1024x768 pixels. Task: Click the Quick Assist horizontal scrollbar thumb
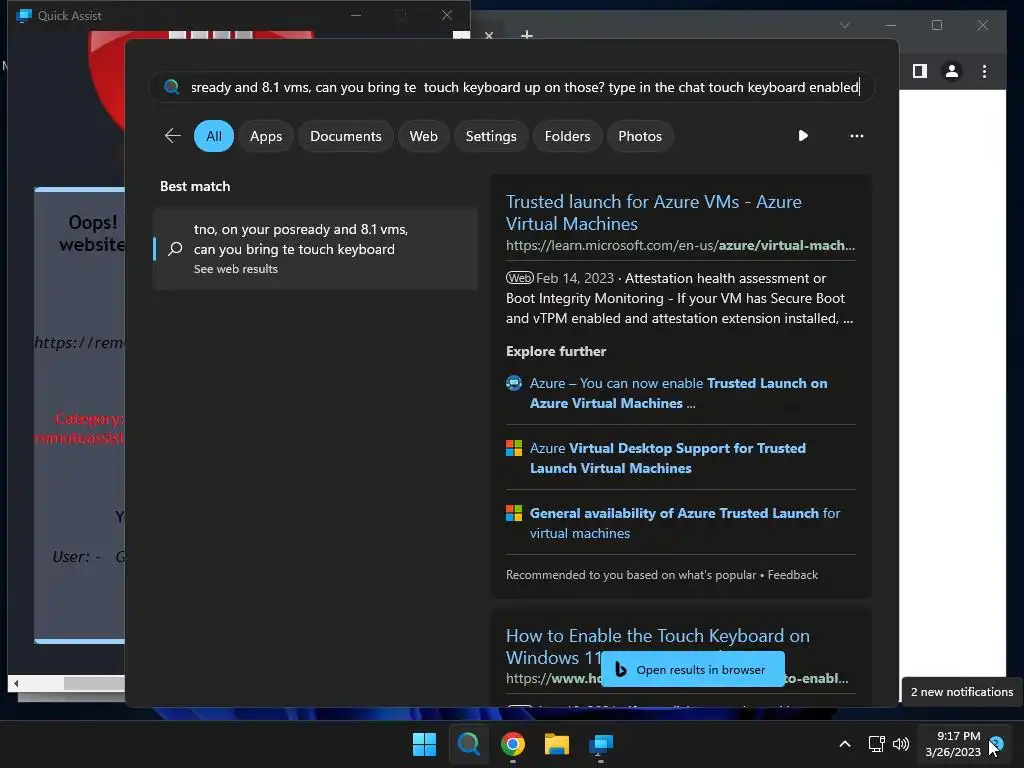93,683
